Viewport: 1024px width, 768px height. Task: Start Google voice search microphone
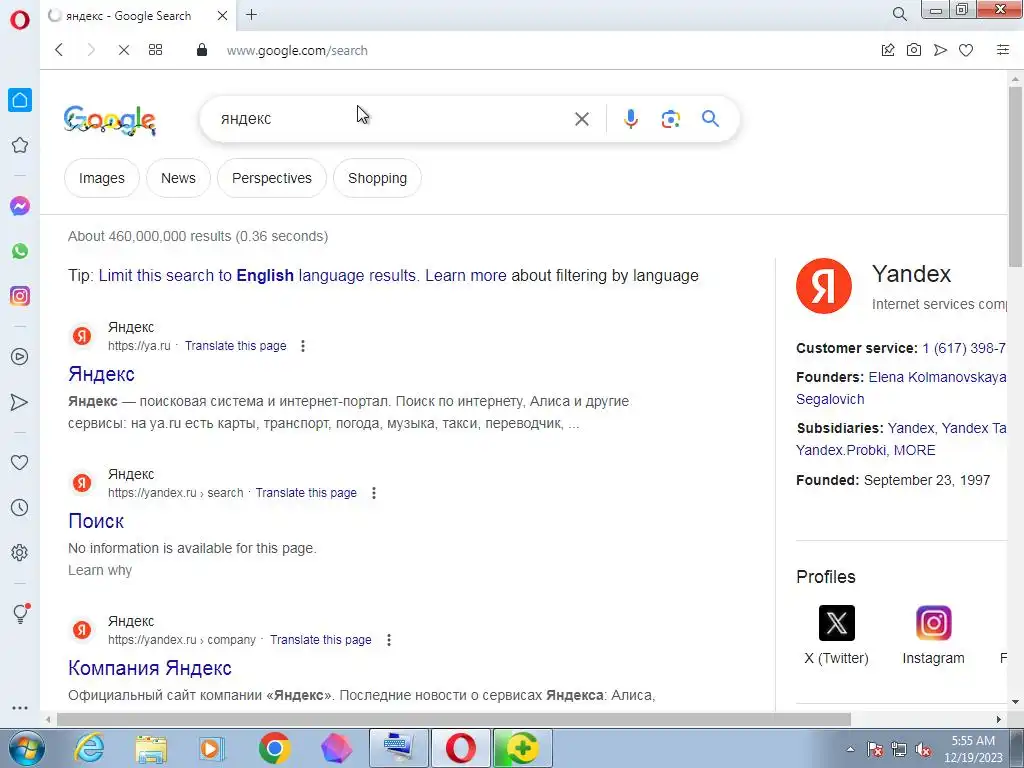(x=630, y=119)
